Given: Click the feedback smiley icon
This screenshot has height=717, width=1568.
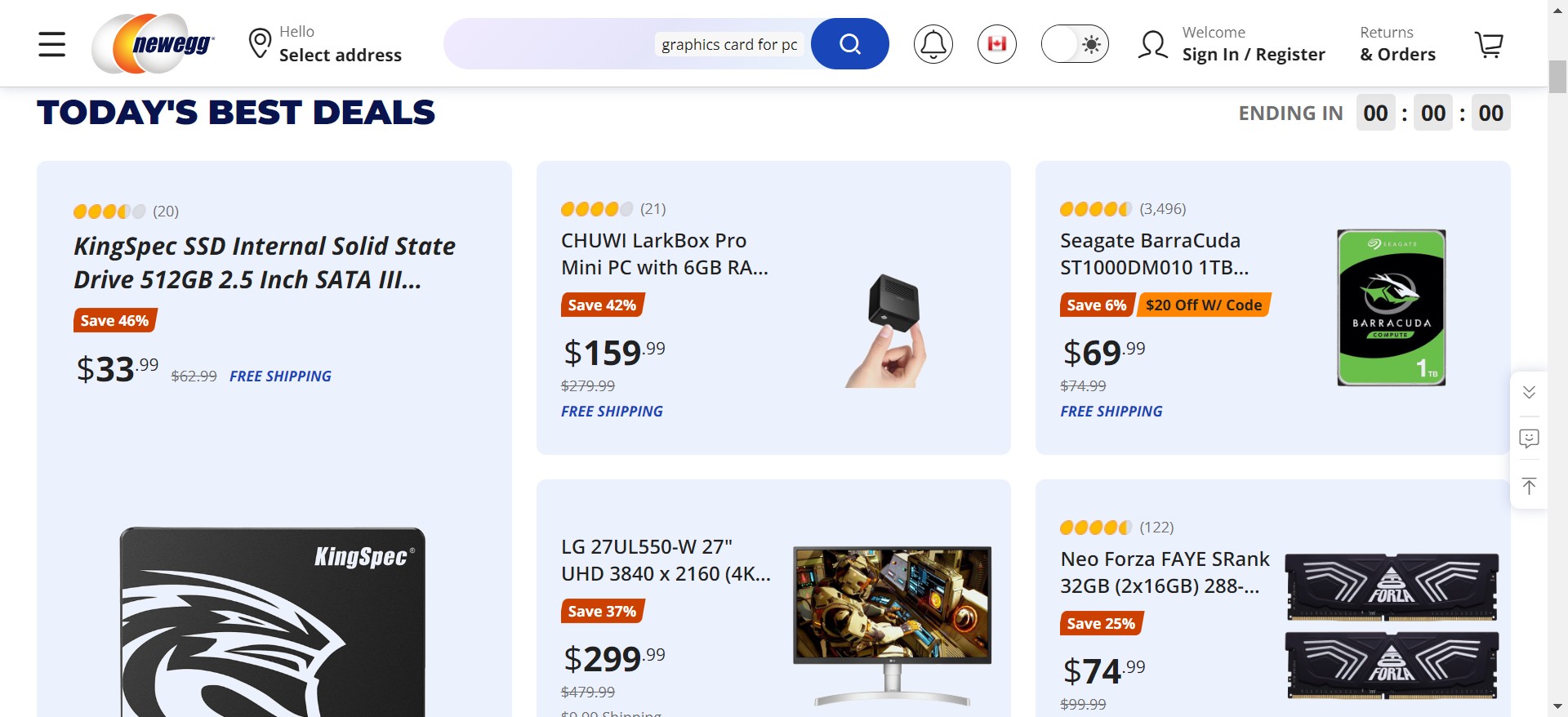Looking at the screenshot, I should click(x=1529, y=439).
